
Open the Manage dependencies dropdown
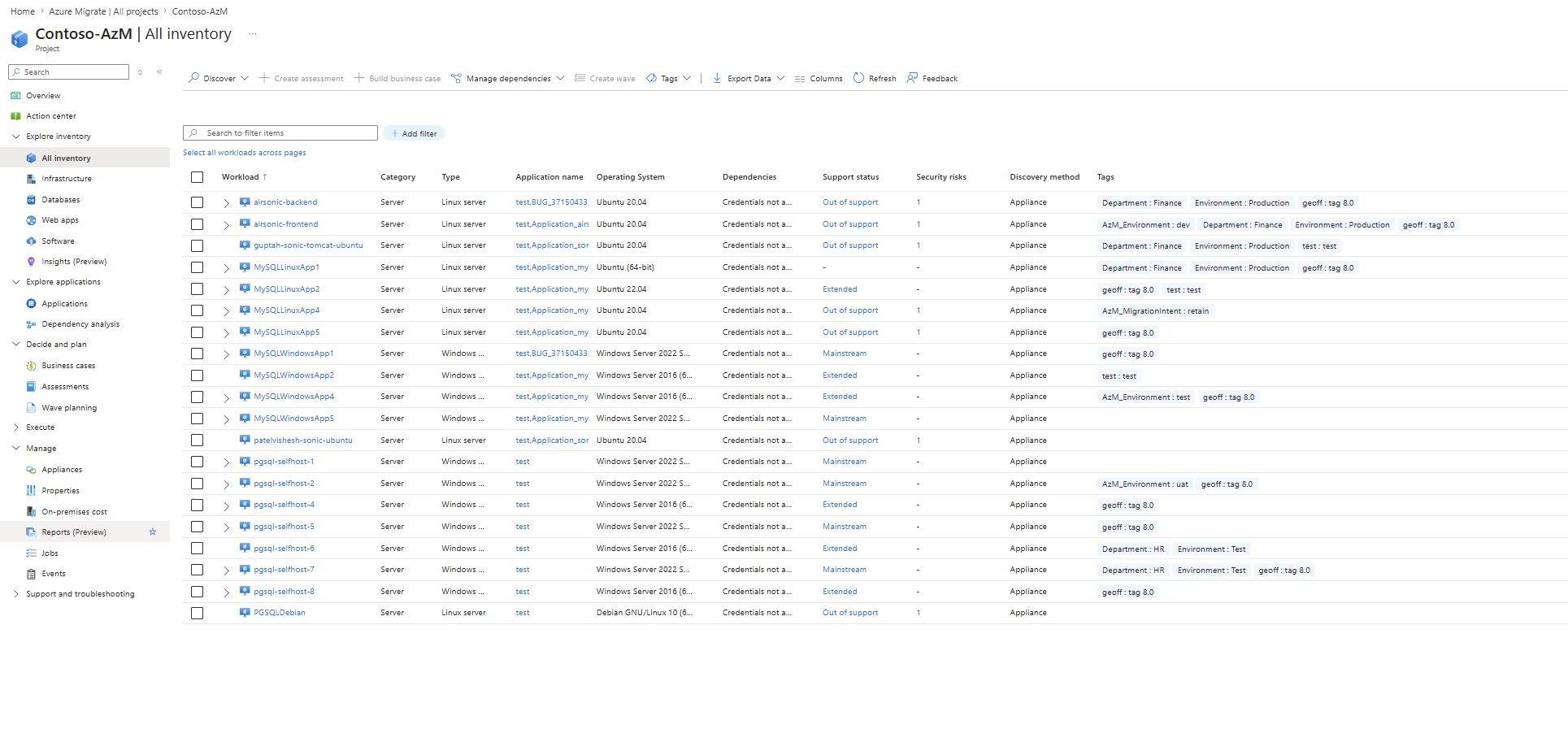[508, 79]
